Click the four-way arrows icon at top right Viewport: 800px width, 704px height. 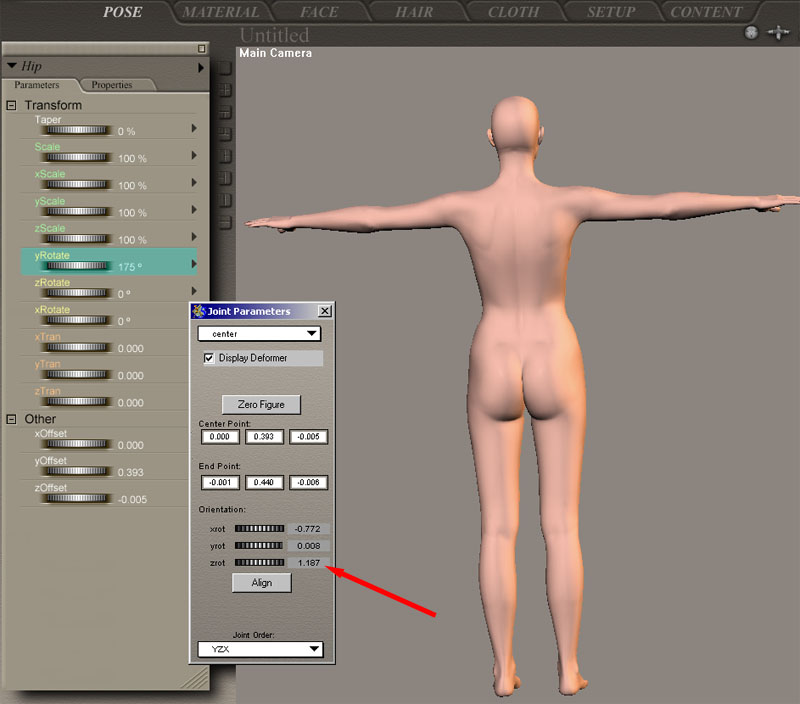[778, 33]
